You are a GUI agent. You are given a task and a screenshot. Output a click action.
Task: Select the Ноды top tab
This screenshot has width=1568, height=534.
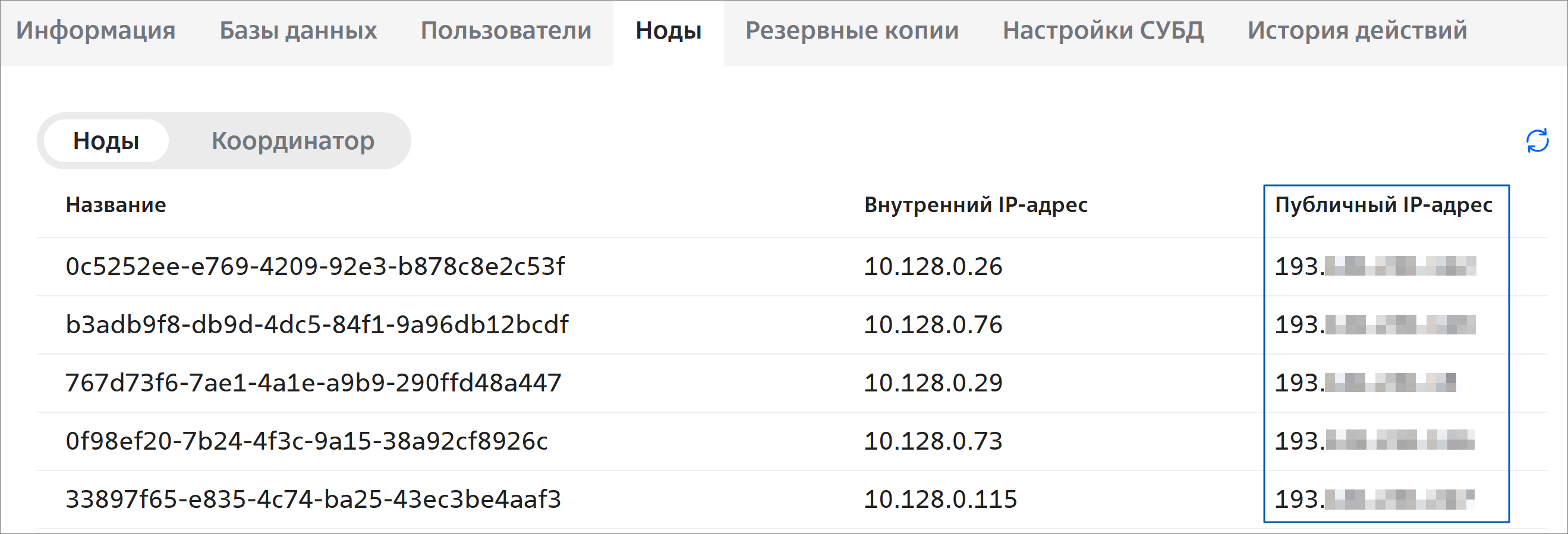pos(668,30)
